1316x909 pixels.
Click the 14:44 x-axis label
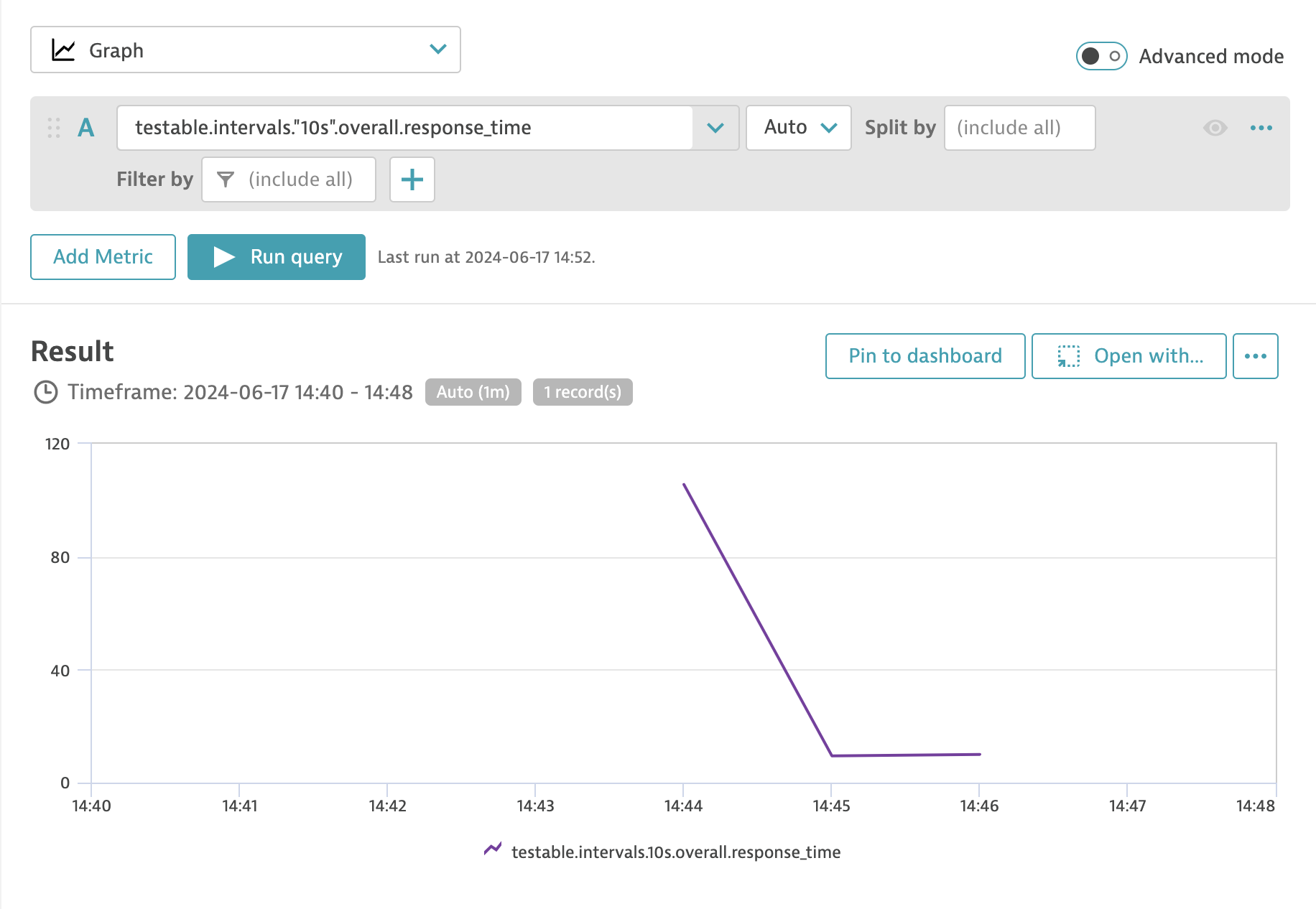click(x=683, y=806)
